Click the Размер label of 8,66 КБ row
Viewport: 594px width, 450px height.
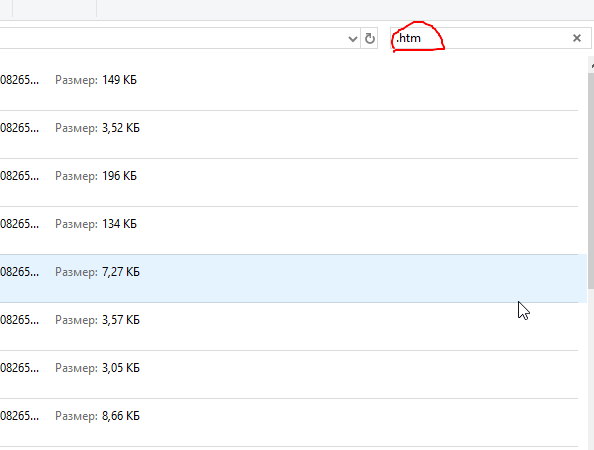pyautogui.click(x=76, y=416)
